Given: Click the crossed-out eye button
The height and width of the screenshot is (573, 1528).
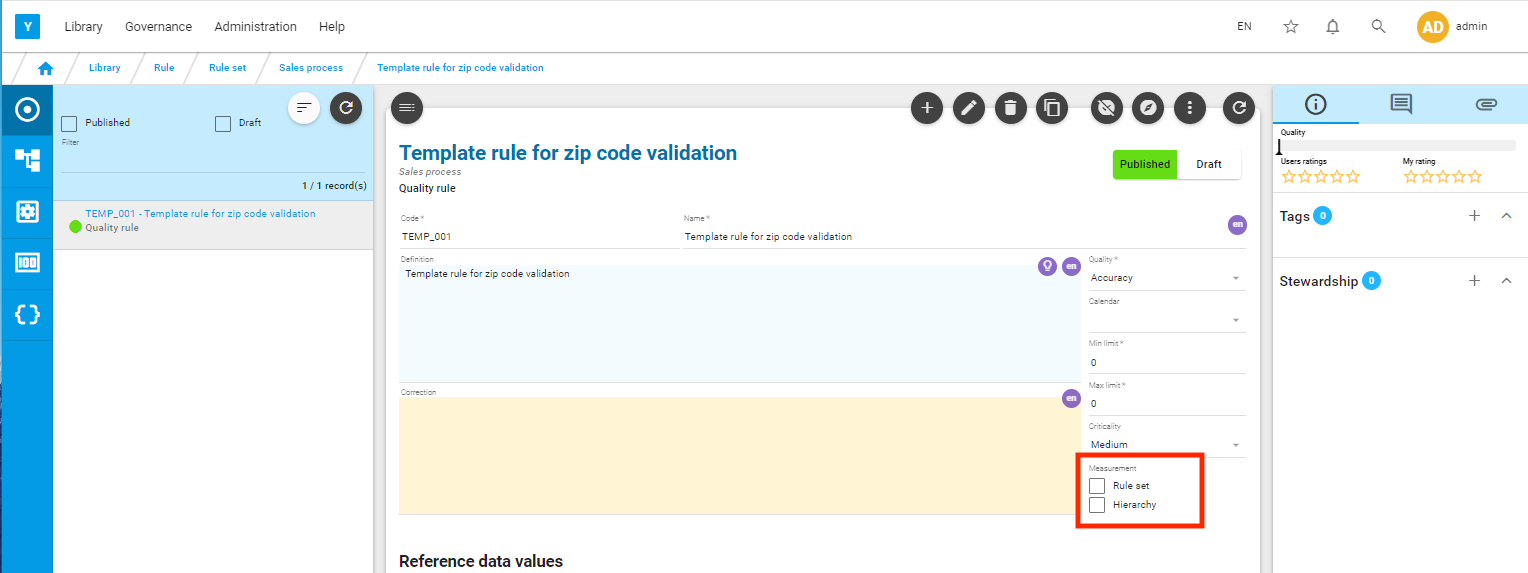Looking at the screenshot, I should 1106,108.
